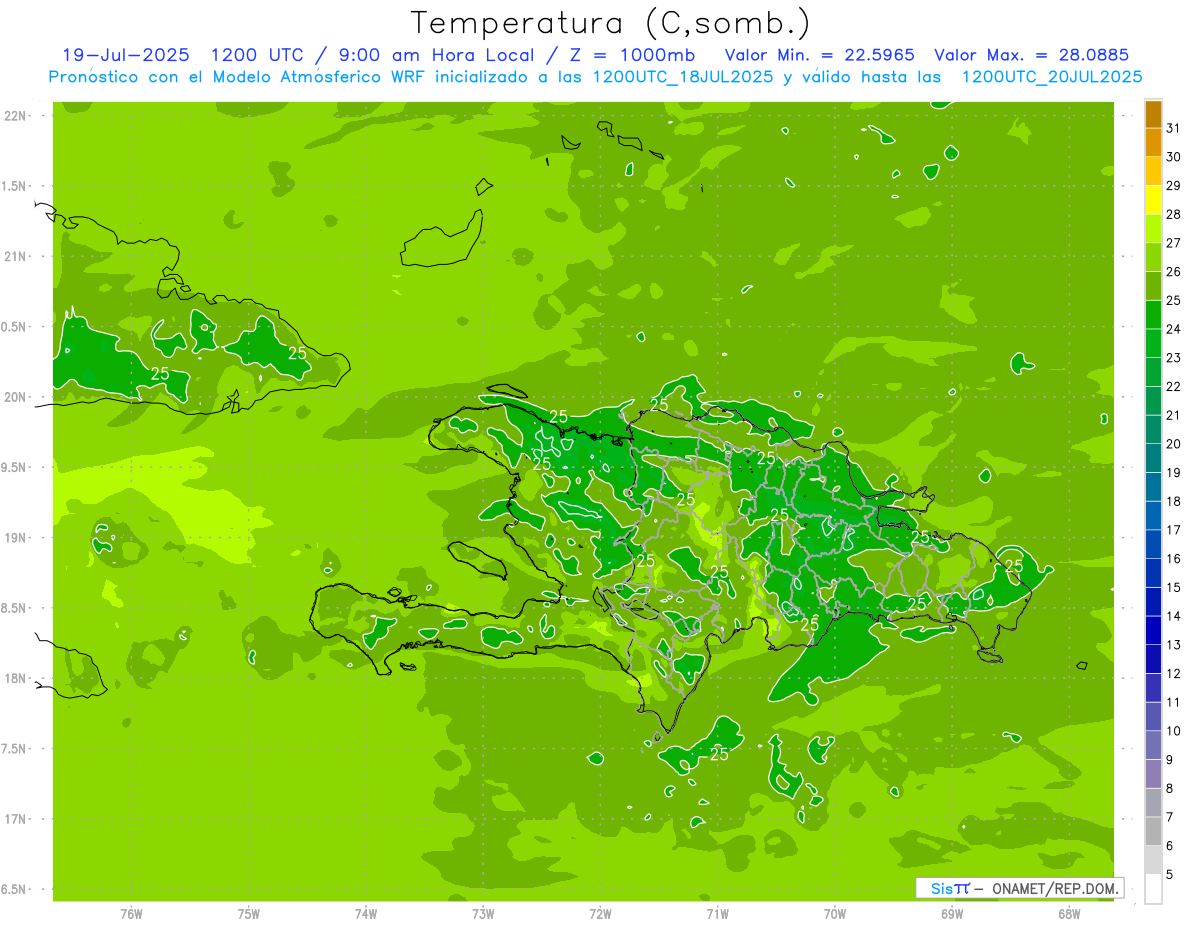The height and width of the screenshot is (927, 1200).
Task: Pick the yellow color bar segment between 28 and 29
Action: [1153, 200]
